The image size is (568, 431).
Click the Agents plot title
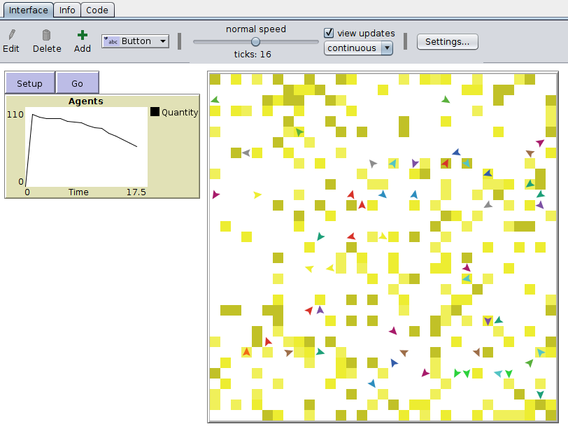[x=86, y=101]
